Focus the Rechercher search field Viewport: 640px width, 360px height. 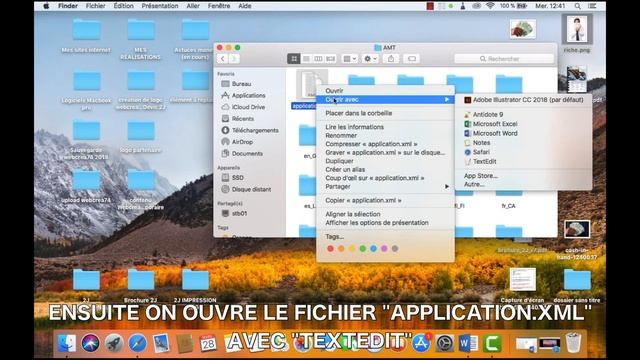[504, 59]
